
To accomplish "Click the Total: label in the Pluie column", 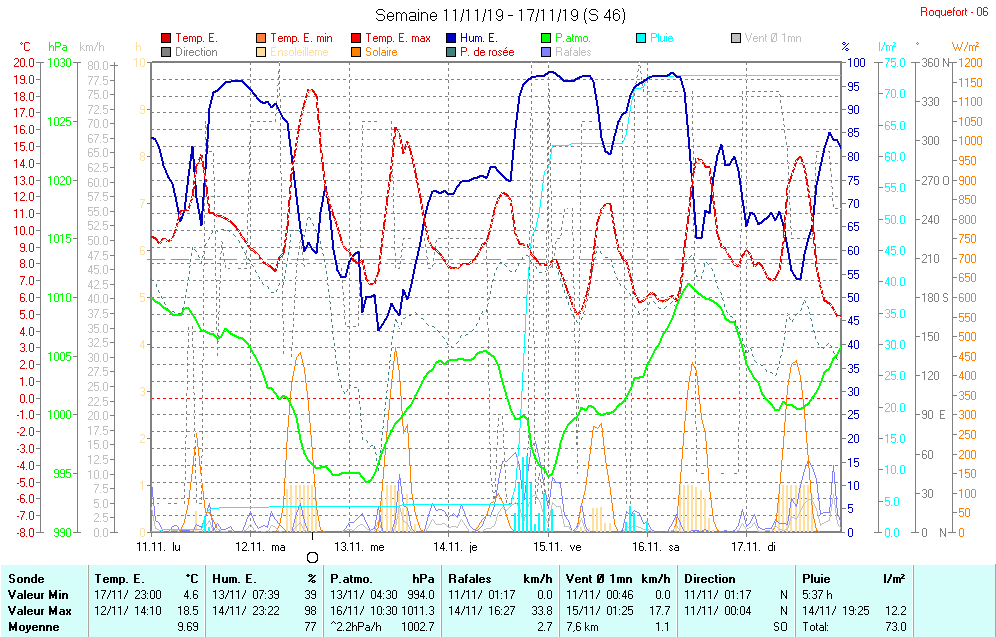I will (x=816, y=627).
